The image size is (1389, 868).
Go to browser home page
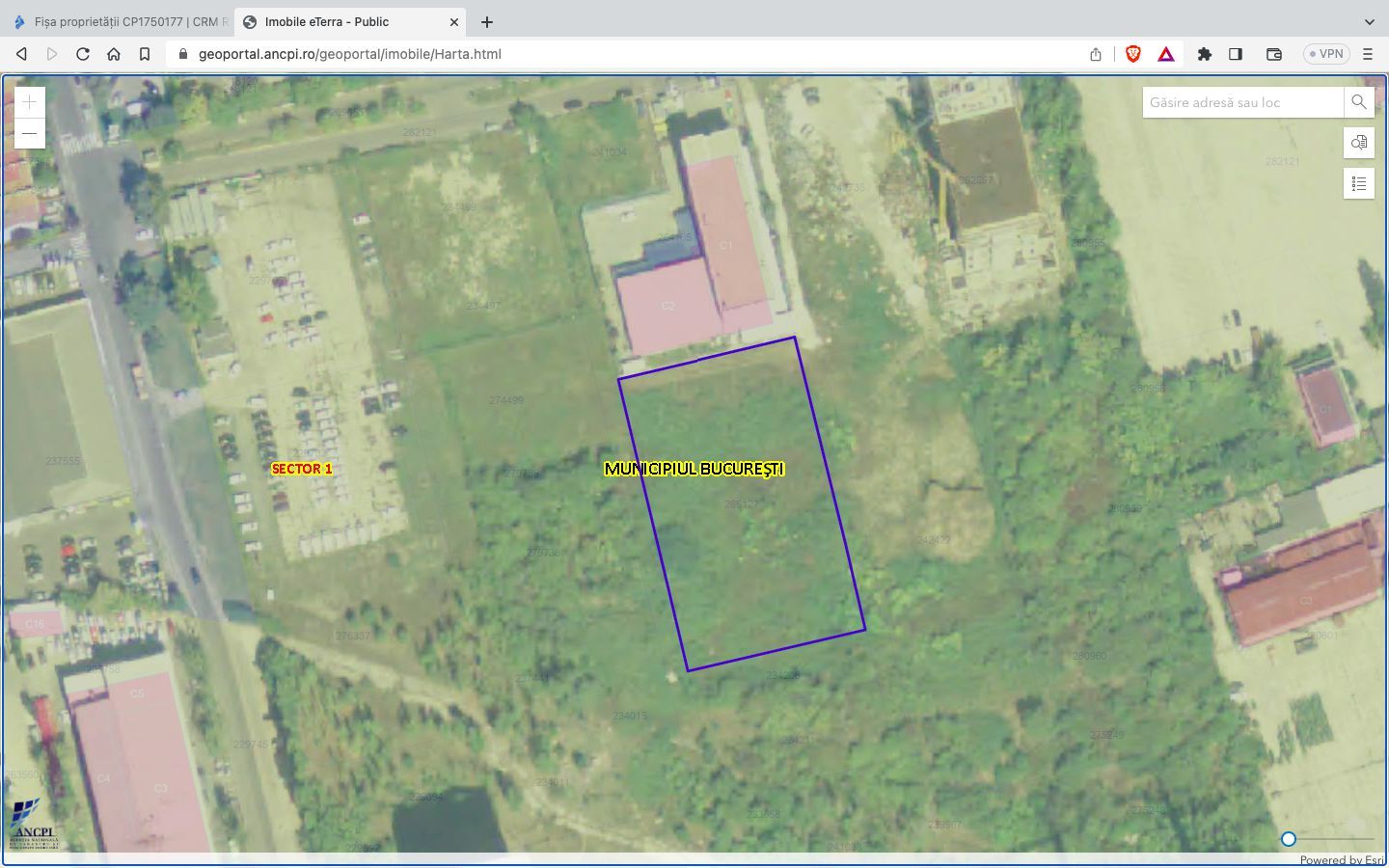(x=114, y=54)
